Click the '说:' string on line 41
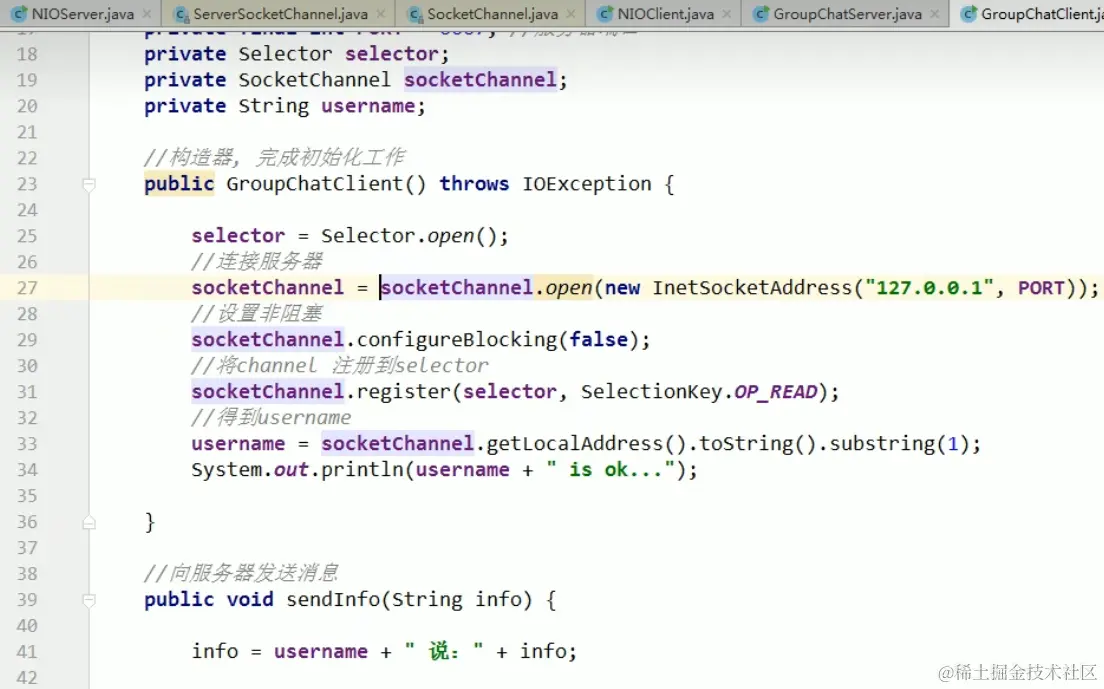Viewport: 1104px width, 689px height. tap(444, 652)
